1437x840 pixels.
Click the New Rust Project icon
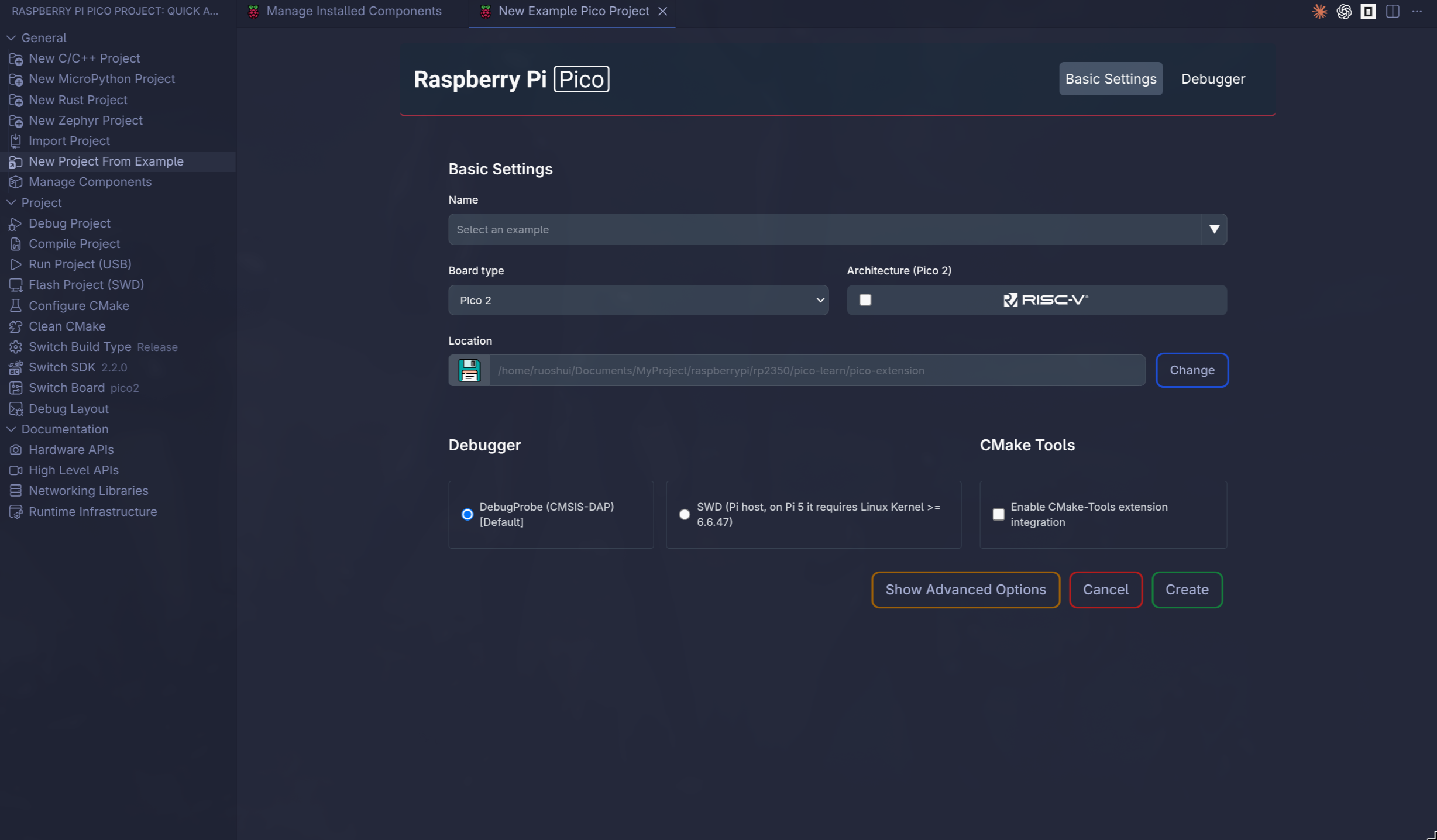16,100
